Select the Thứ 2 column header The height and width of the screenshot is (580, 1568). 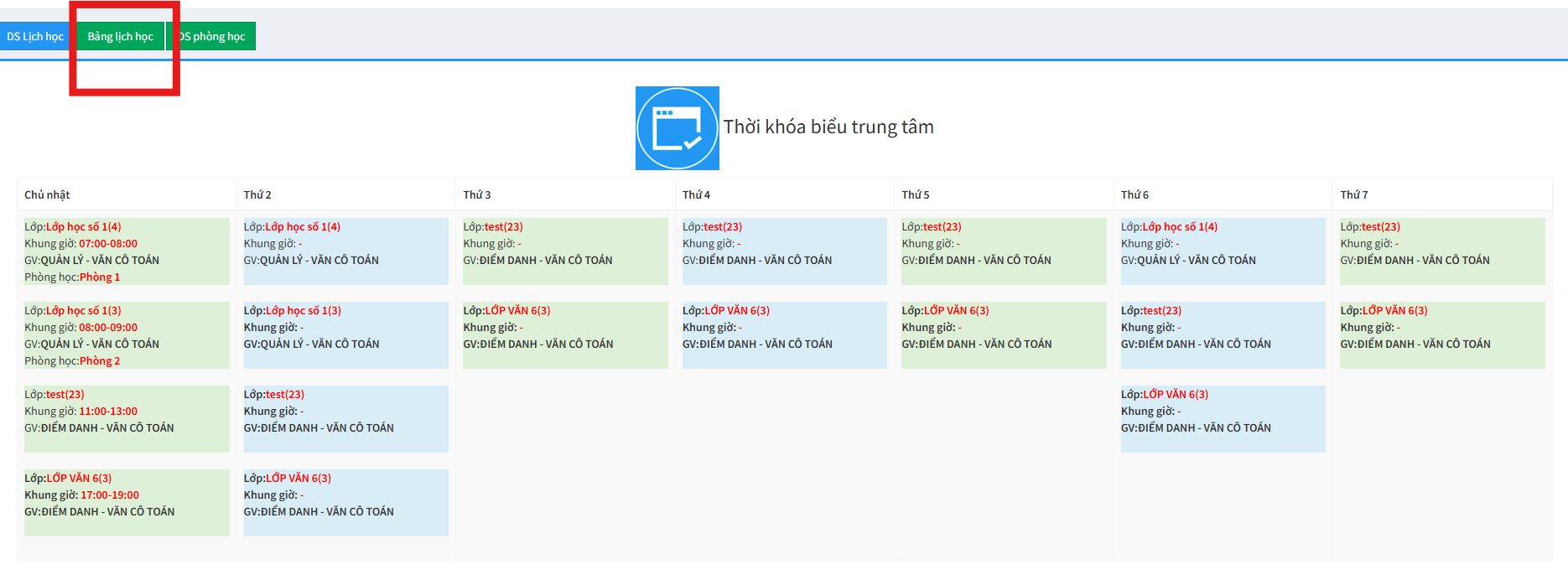pyautogui.click(x=257, y=194)
